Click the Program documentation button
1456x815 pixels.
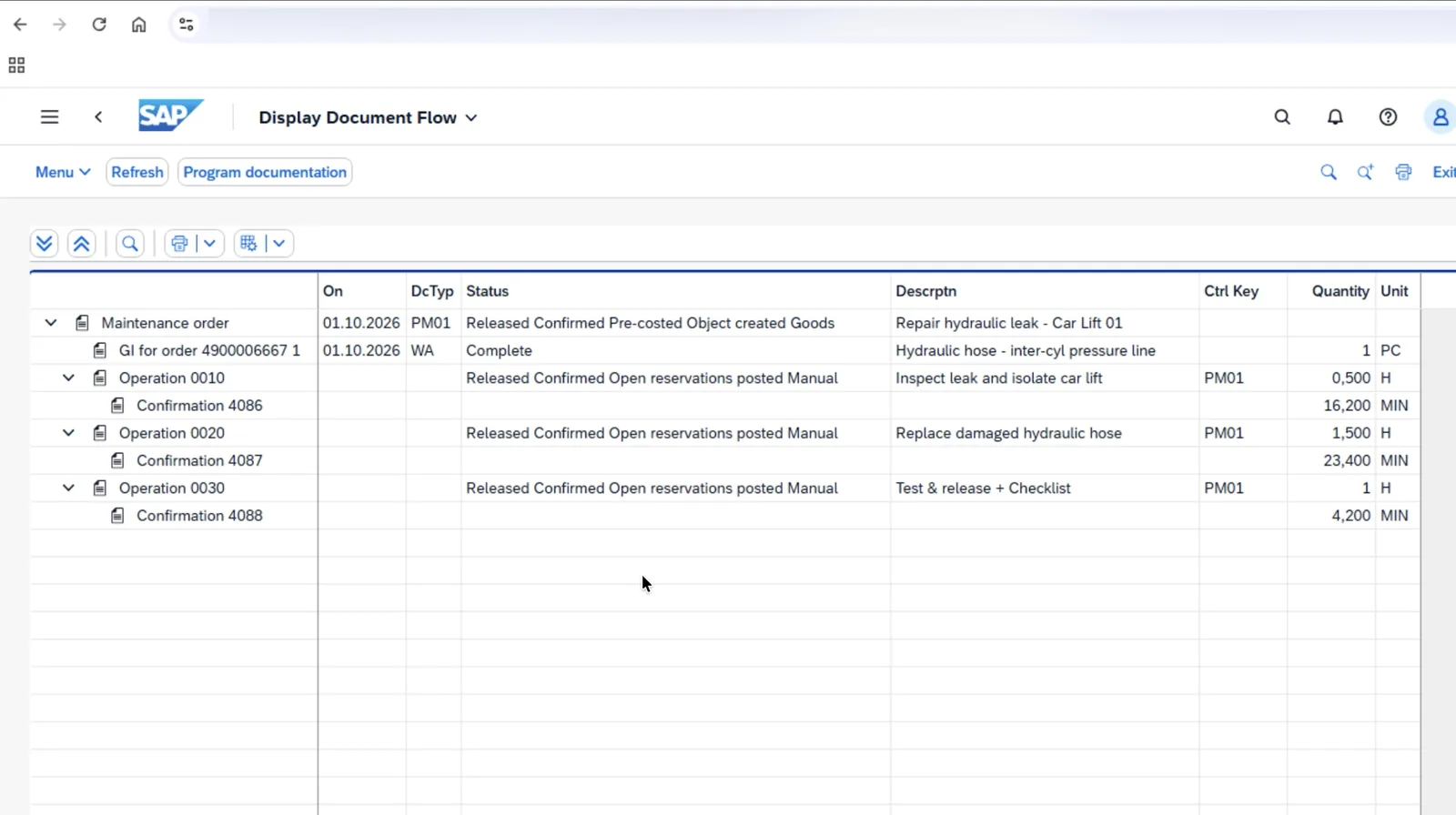click(x=265, y=172)
